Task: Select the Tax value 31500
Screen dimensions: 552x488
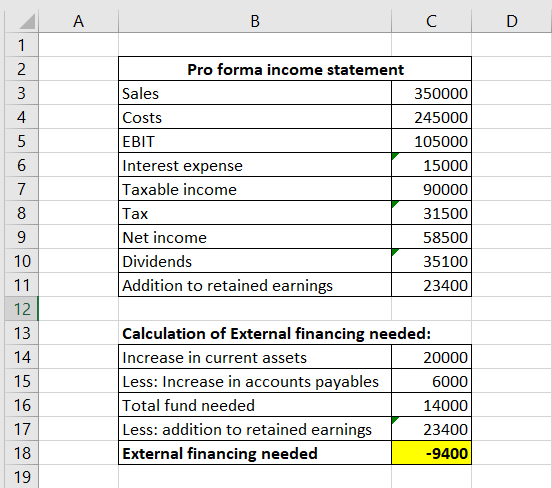Action: (431, 213)
